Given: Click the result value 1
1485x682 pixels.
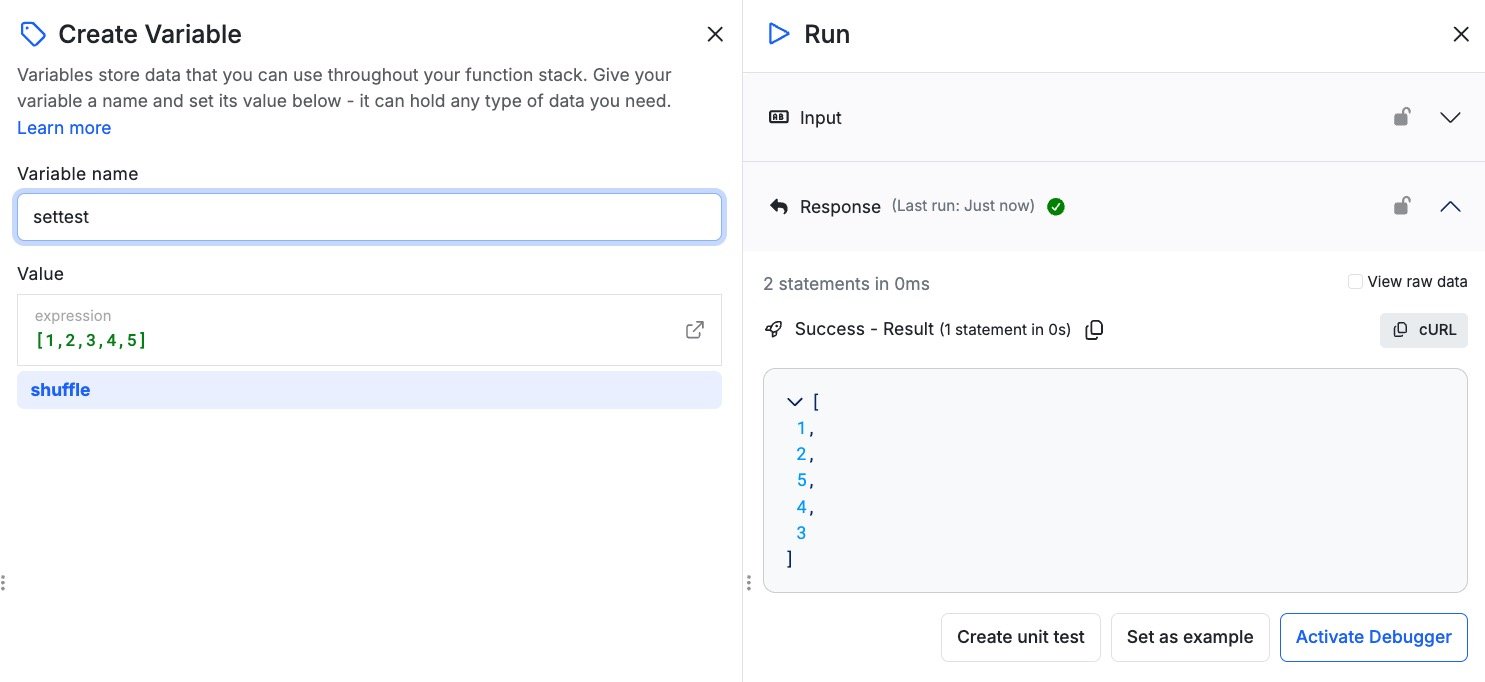Looking at the screenshot, I should click(x=802, y=429).
